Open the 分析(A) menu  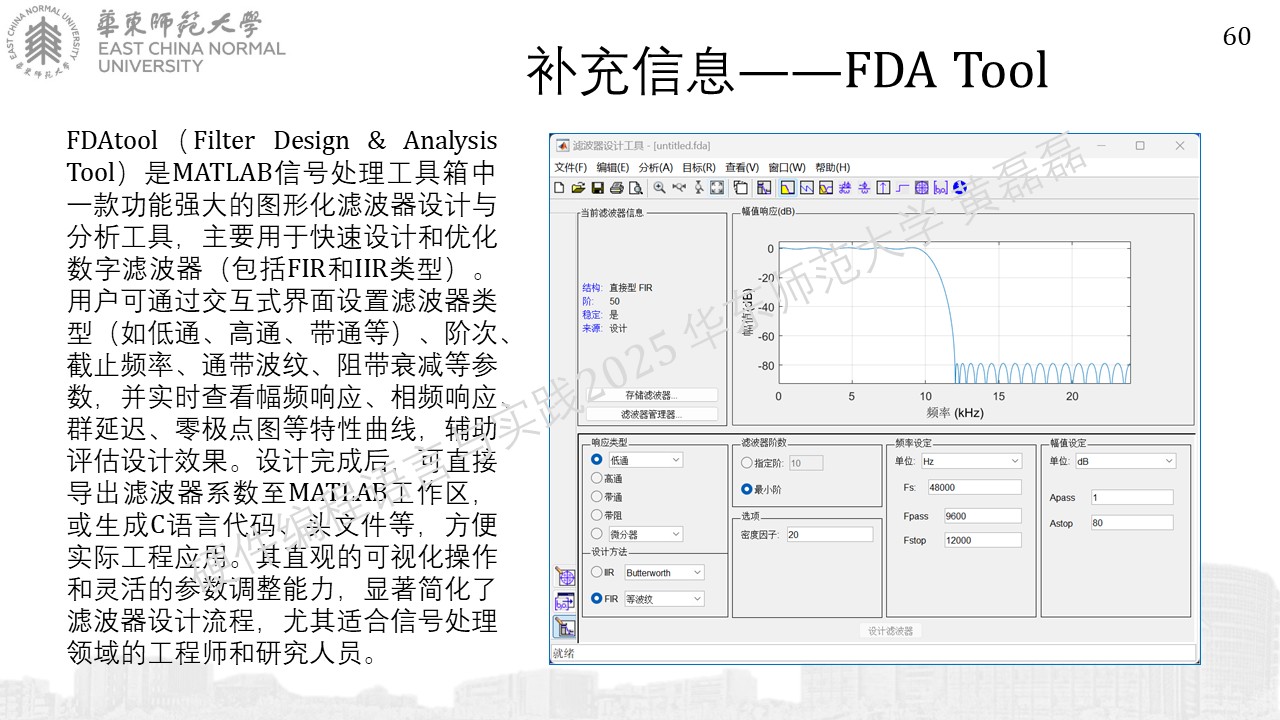656,167
